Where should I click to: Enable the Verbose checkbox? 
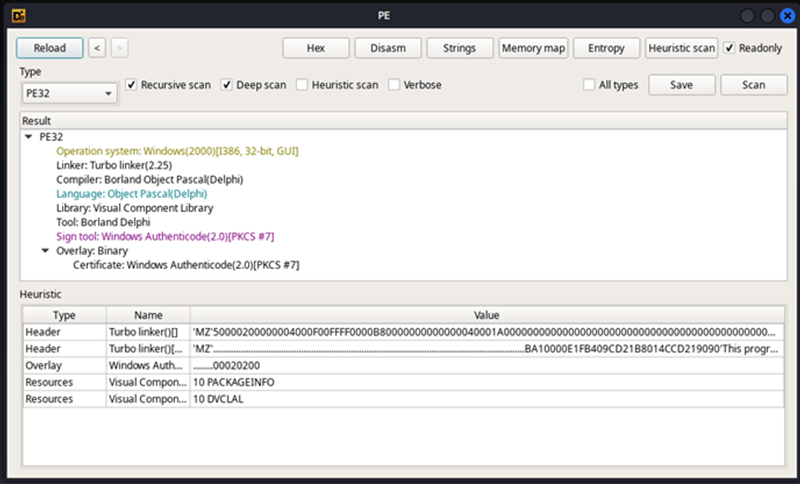coord(394,85)
